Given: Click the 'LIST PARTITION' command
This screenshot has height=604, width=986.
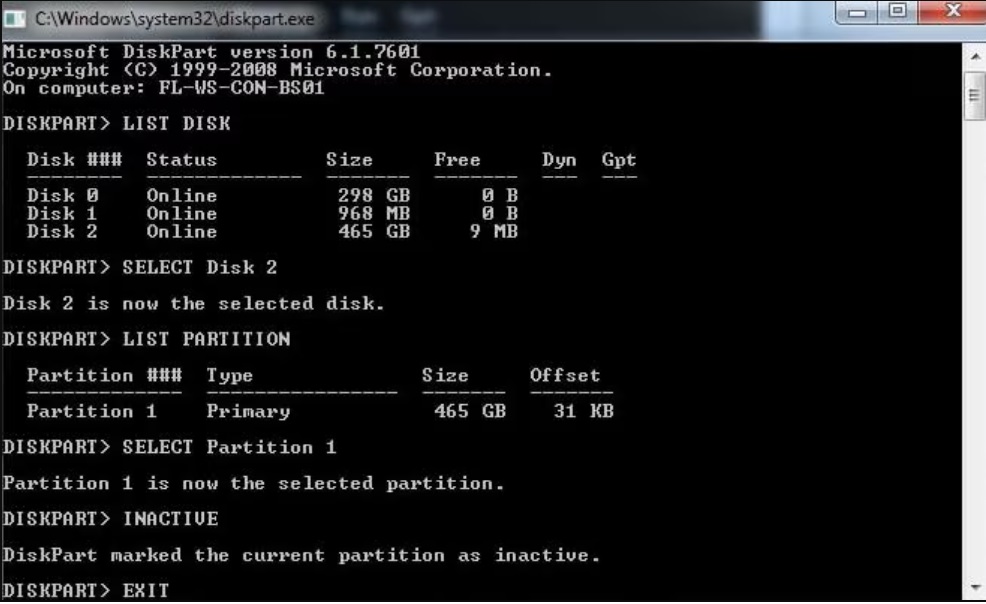Looking at the screenshot, I should tap(206, 339).
